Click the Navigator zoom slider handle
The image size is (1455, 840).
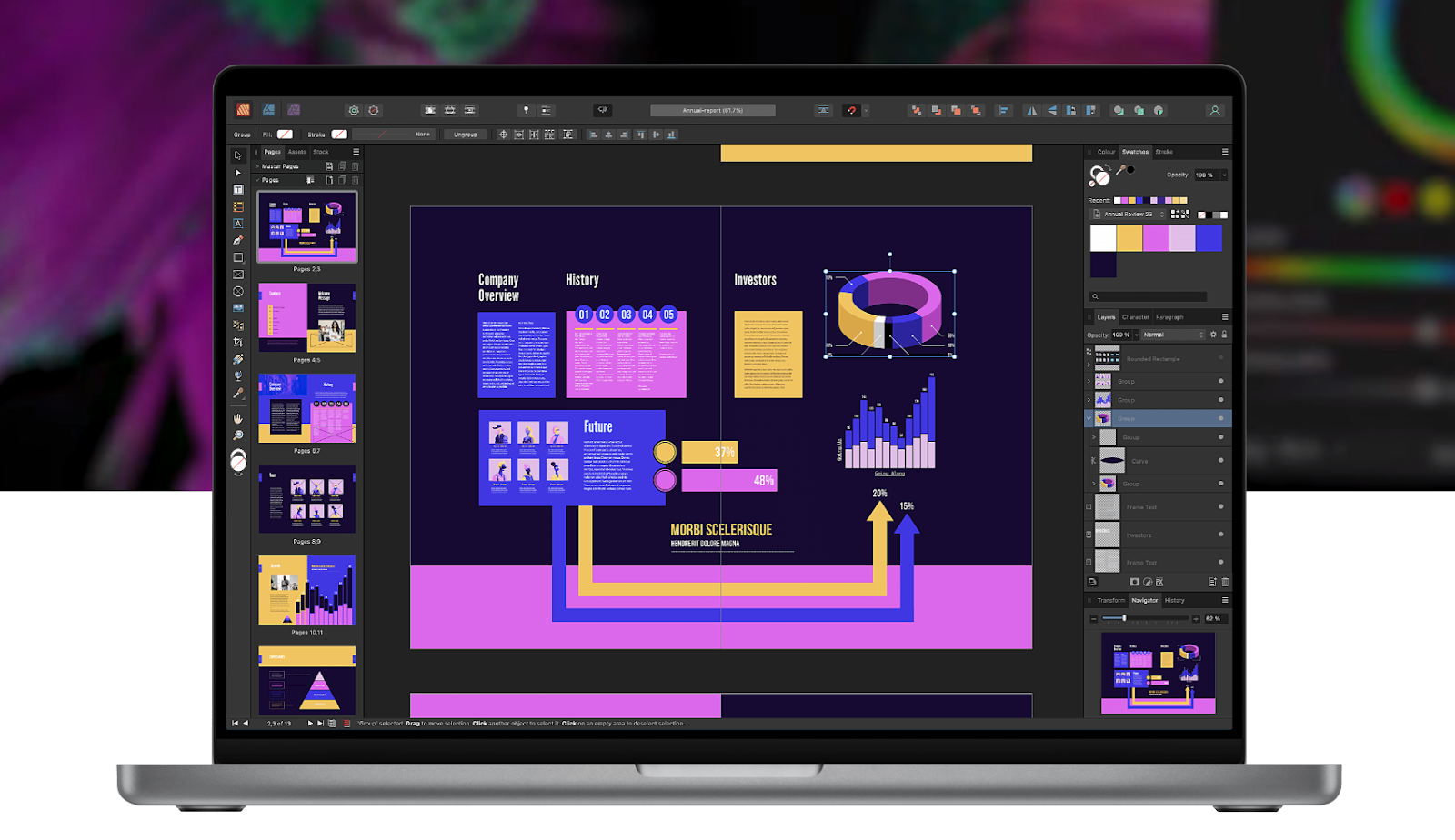[1124, 618]
